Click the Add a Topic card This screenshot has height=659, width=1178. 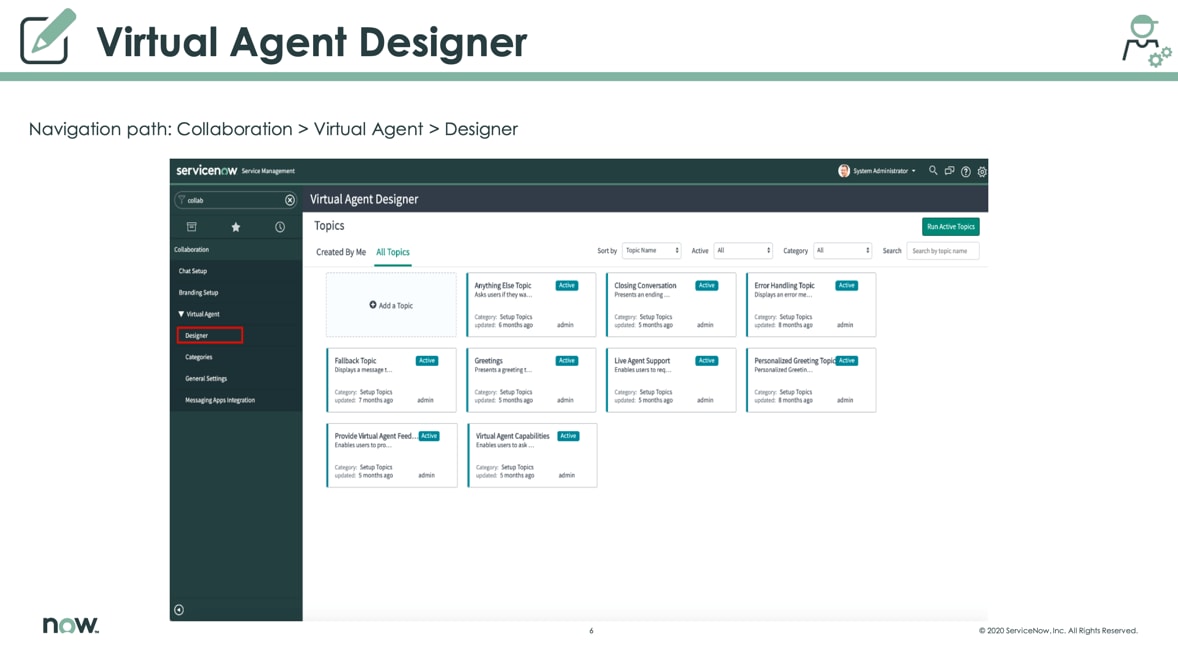click(x=391, y=305)
